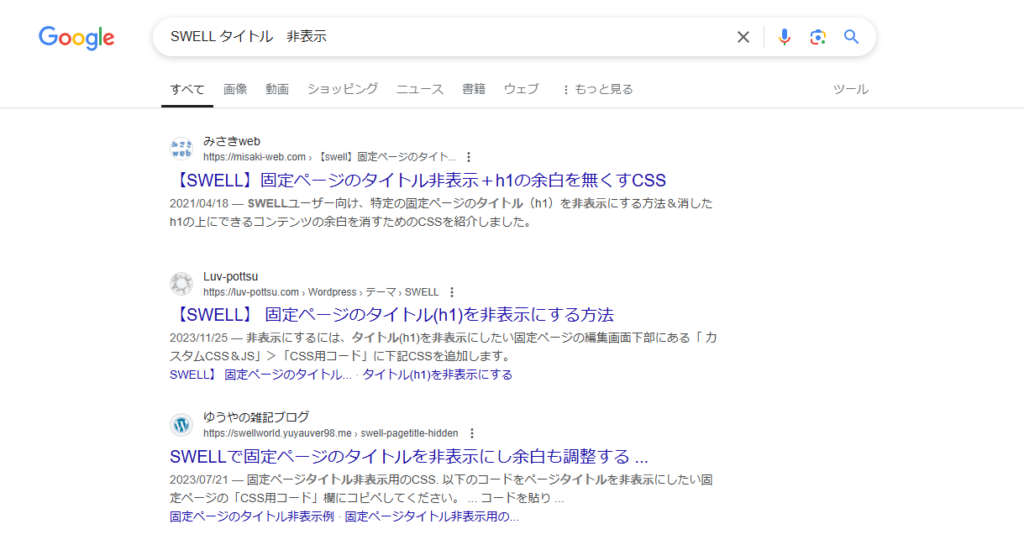Open the 書籍 tab
This screenshot has width=1024, height=545.
473,89
